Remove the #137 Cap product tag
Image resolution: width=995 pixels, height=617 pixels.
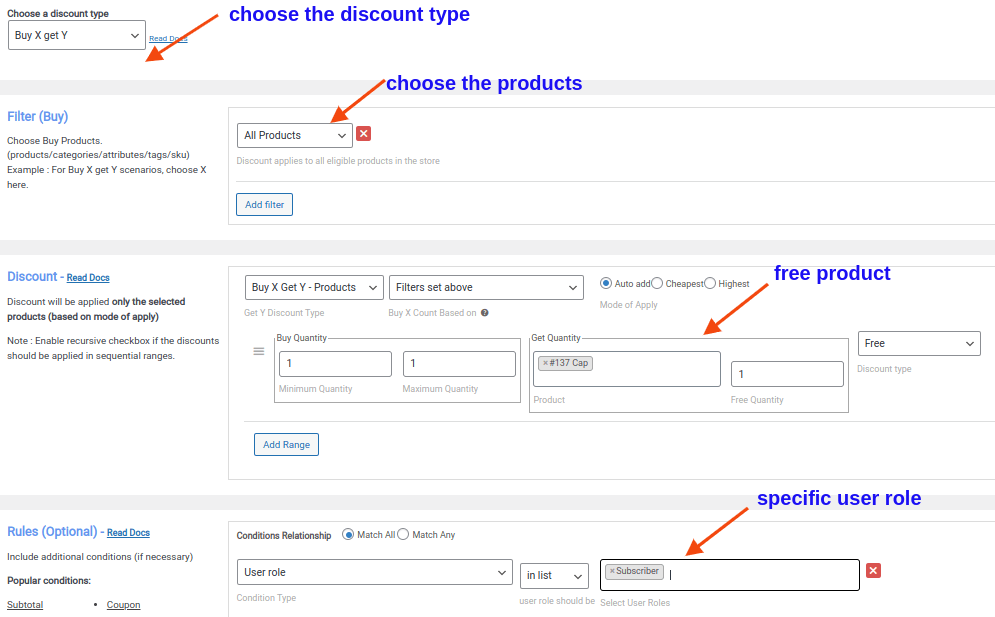pyautogui.click(x=545, y=363)
